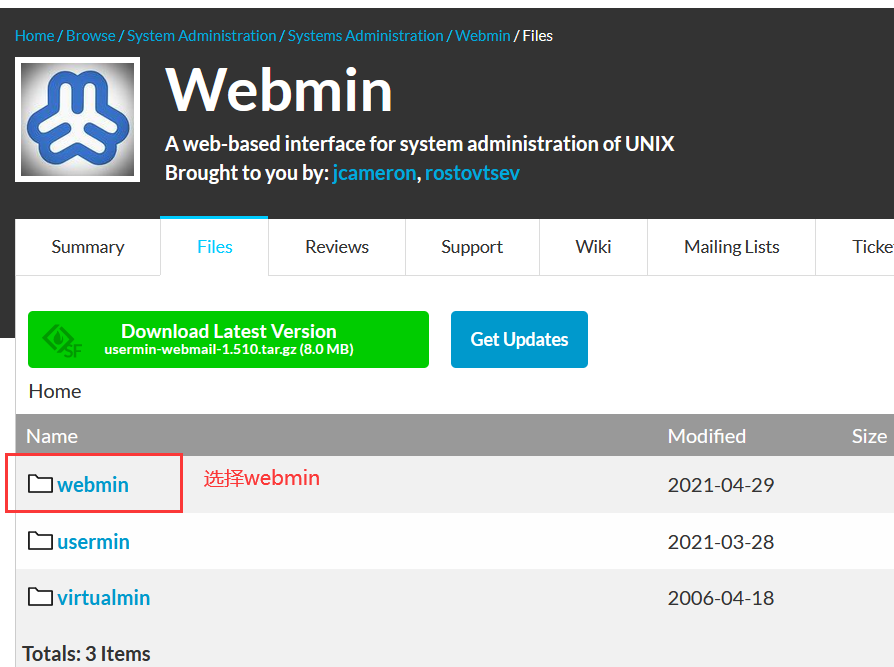Visit jcameron author profile
Viewport: 894px width, 667px height.
tap(374, 173)
